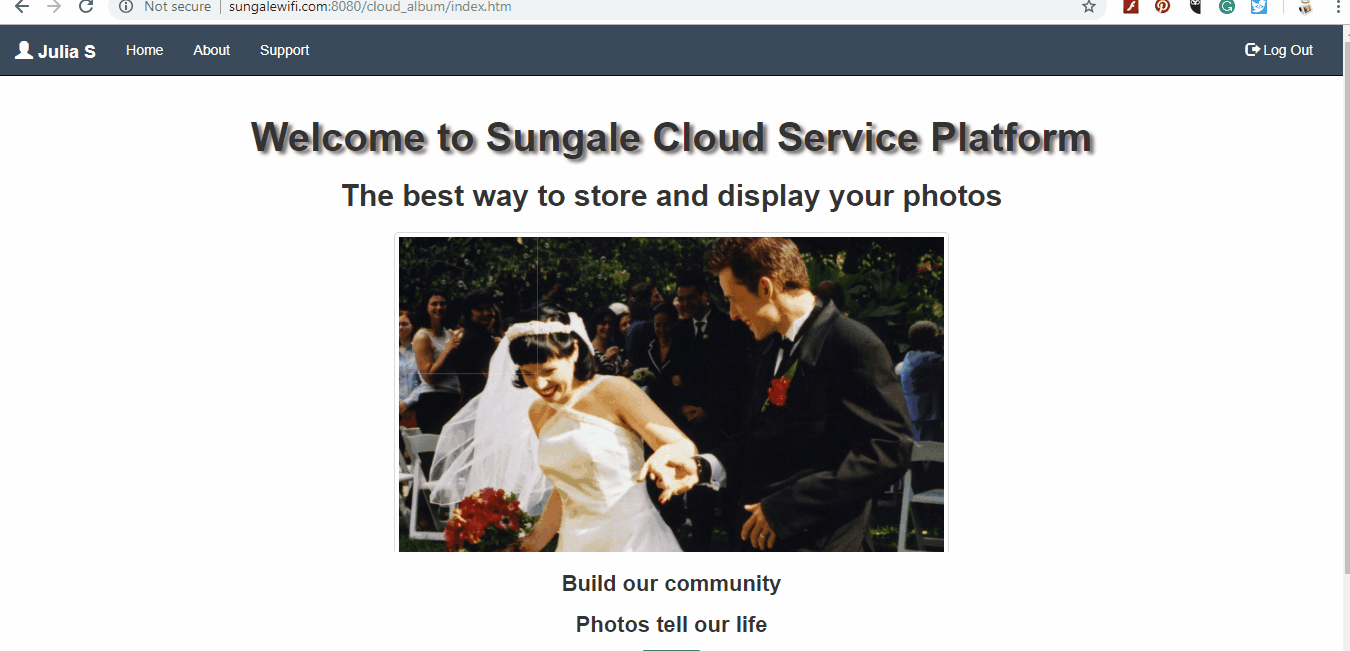Click the owl extension icon

1195,7
